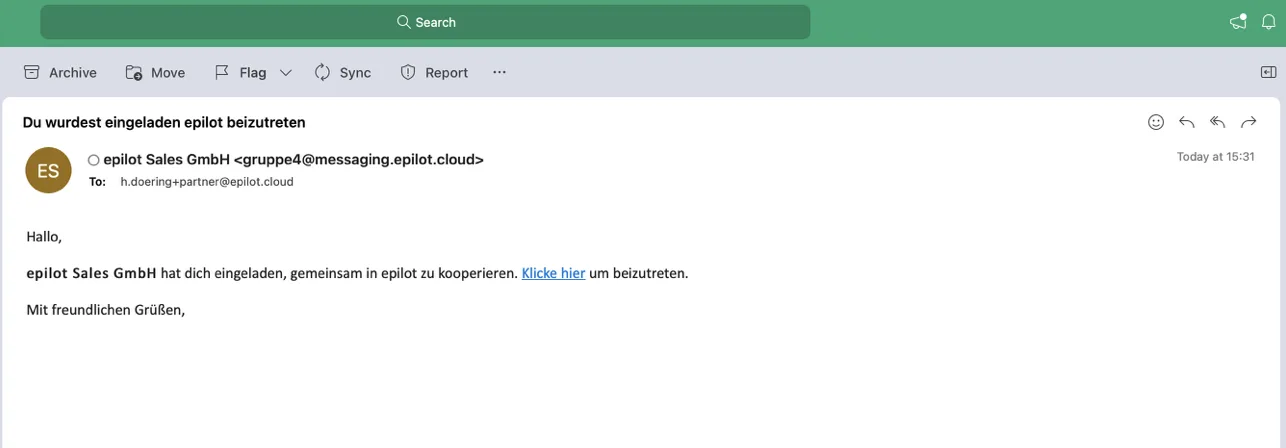Sync the mailbox
The height and width of the screenshot is (448, 1286).
pyautogui.click(x=343, y=72)
